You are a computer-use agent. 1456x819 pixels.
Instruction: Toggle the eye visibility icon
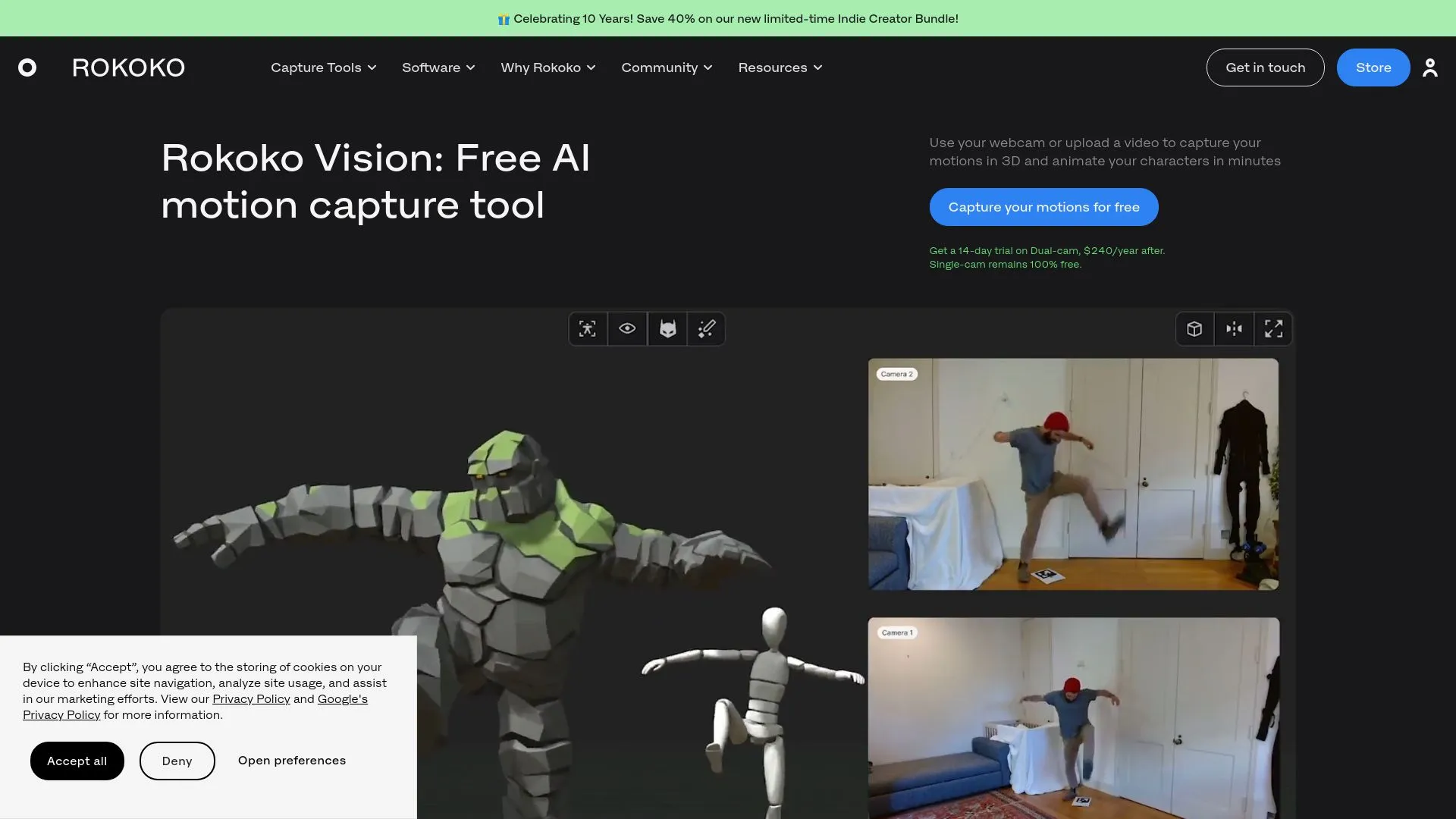point(627,328)
